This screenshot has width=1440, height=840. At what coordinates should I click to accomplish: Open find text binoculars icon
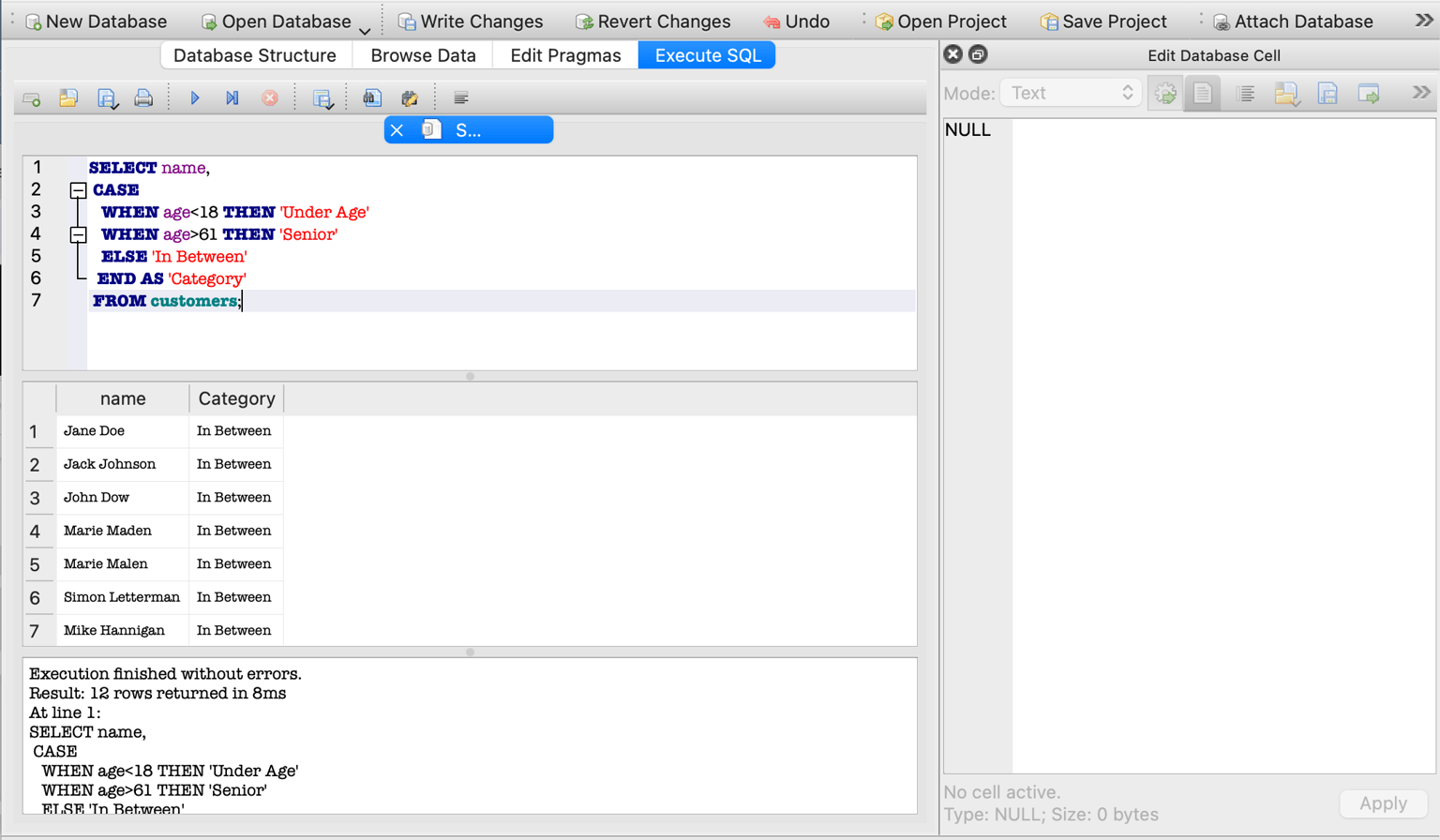(x=372, y=98)
